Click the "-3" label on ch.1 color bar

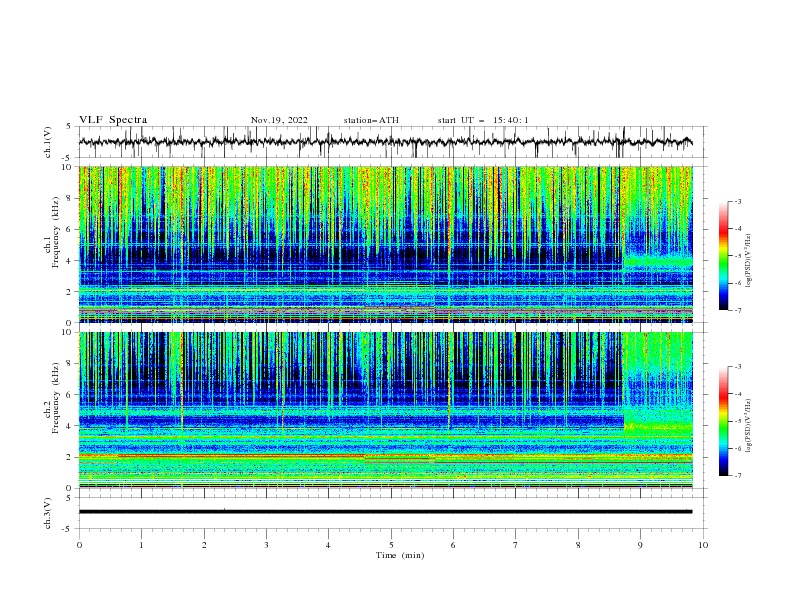737,201
